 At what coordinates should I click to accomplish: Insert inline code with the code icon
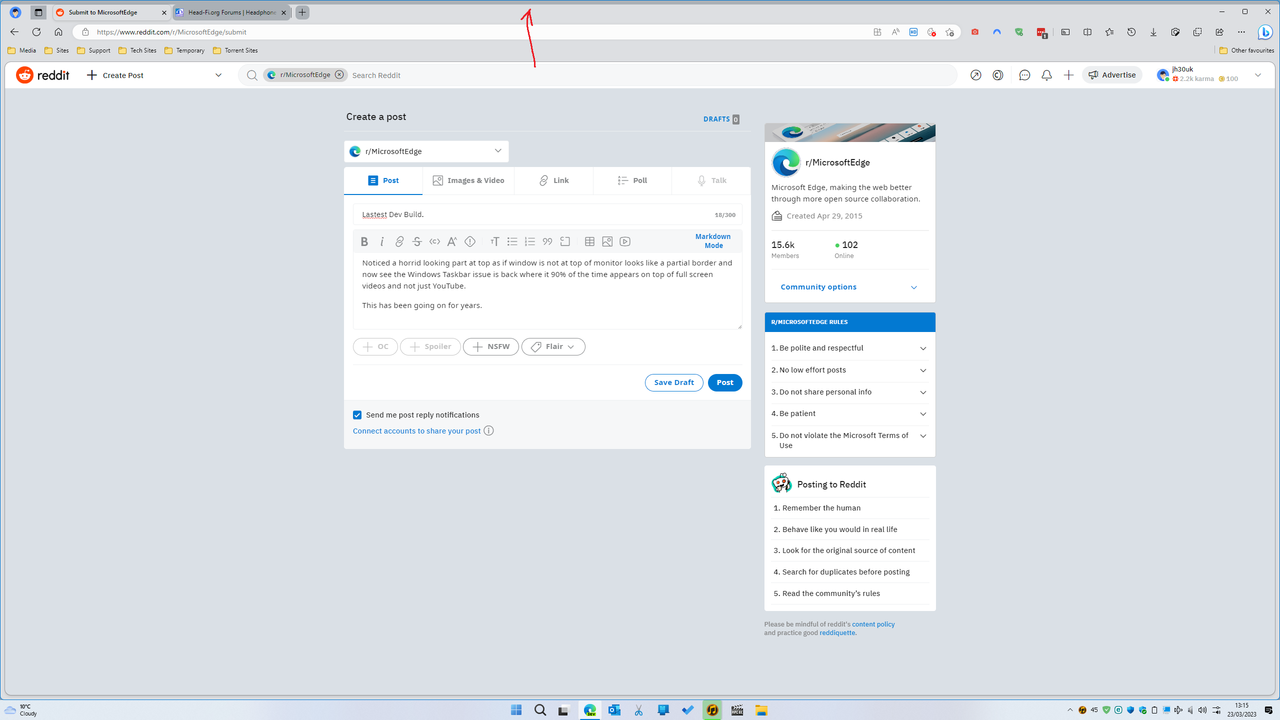tap(434, 241)
